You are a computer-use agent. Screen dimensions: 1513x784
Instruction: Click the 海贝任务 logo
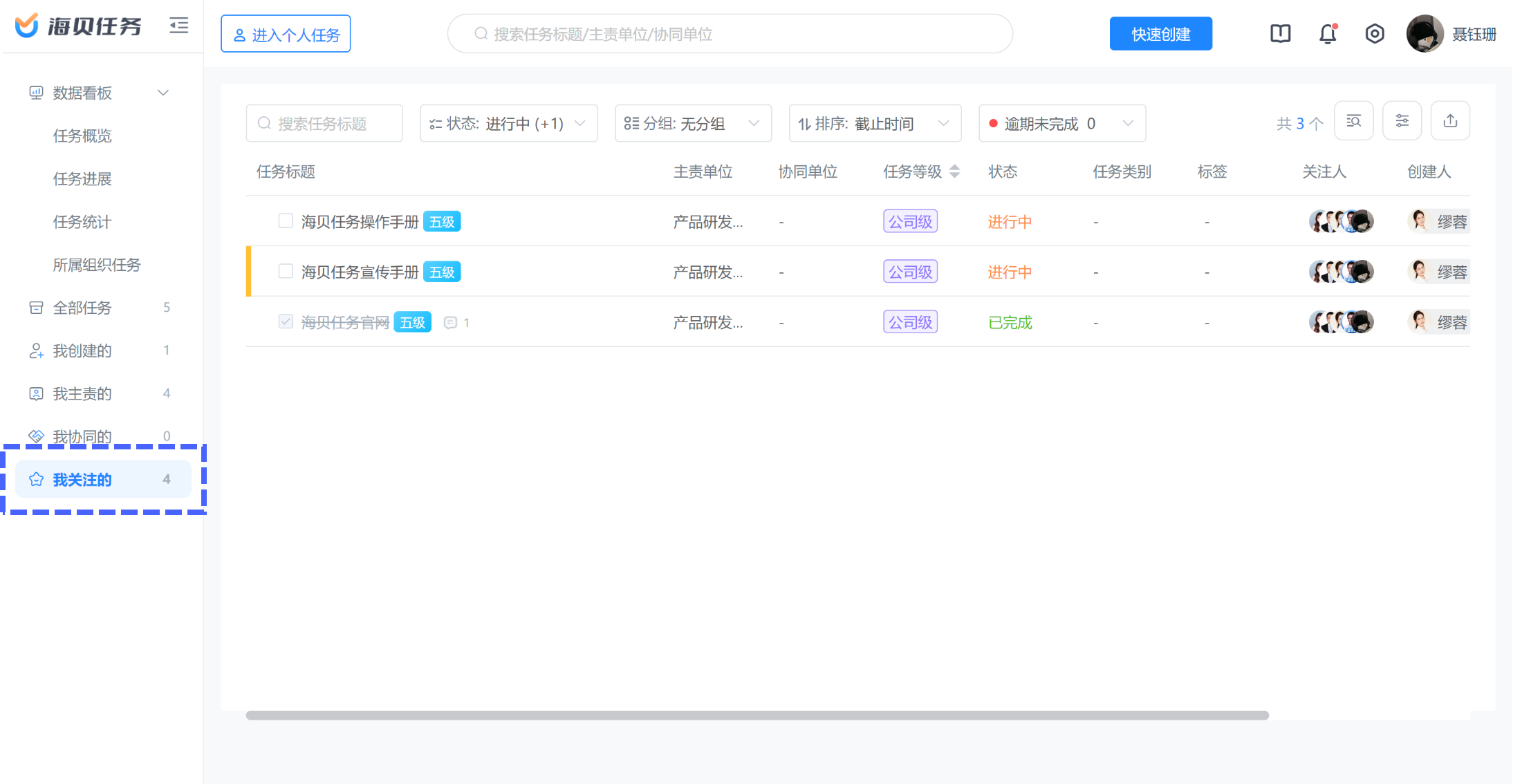click(x=78, y=26)
